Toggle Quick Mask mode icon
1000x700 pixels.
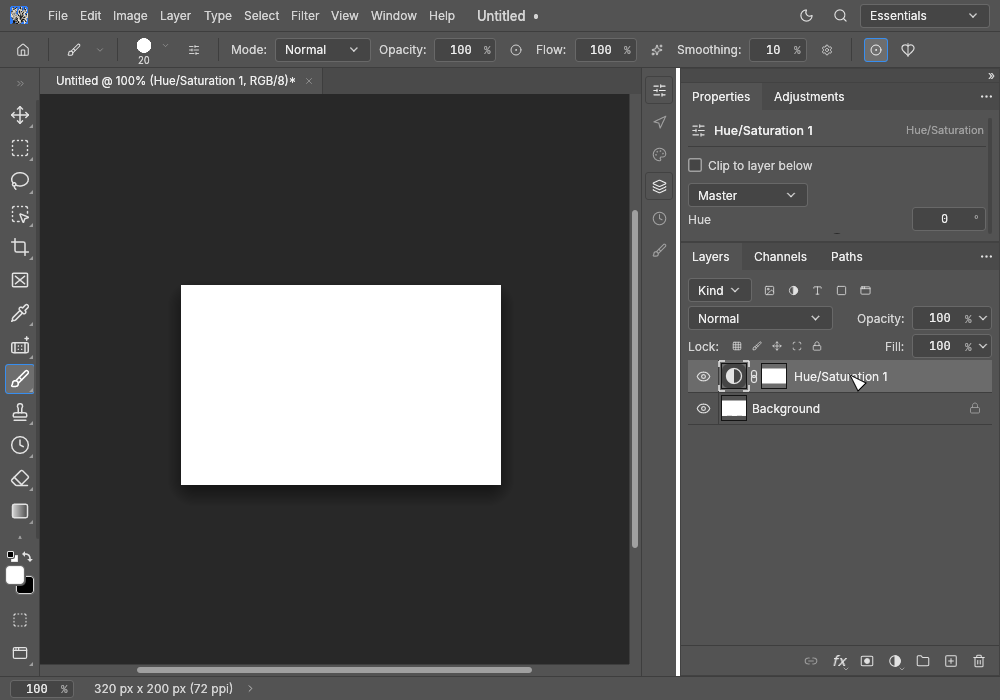(20, 620)
